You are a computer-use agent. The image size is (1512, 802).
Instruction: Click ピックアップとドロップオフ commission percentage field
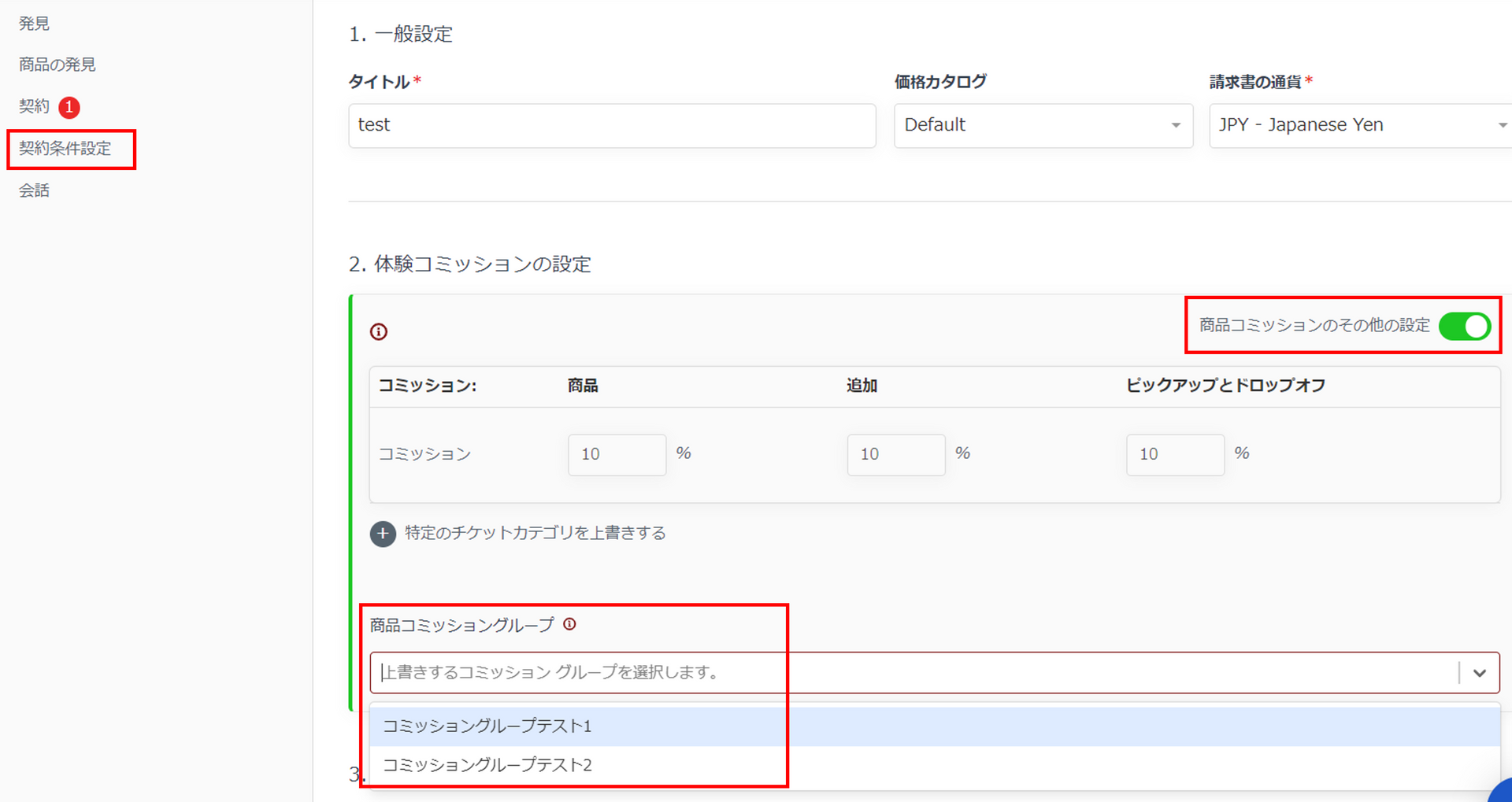[x=1174, y=454]
